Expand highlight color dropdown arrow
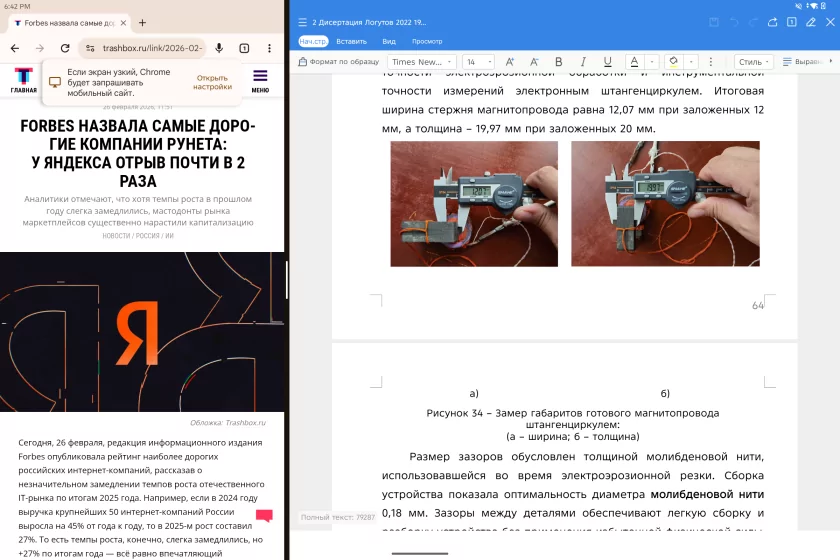The height and width of the screenshot is (560, 840). coord(691,62)
